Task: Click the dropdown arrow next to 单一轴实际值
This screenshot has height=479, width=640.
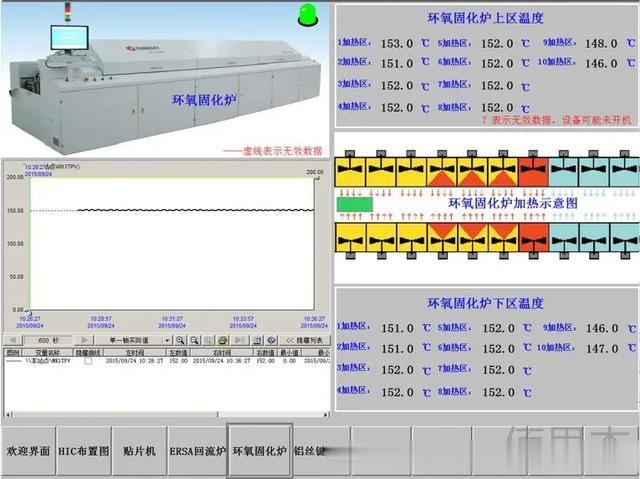Action: tap(167, 340)
